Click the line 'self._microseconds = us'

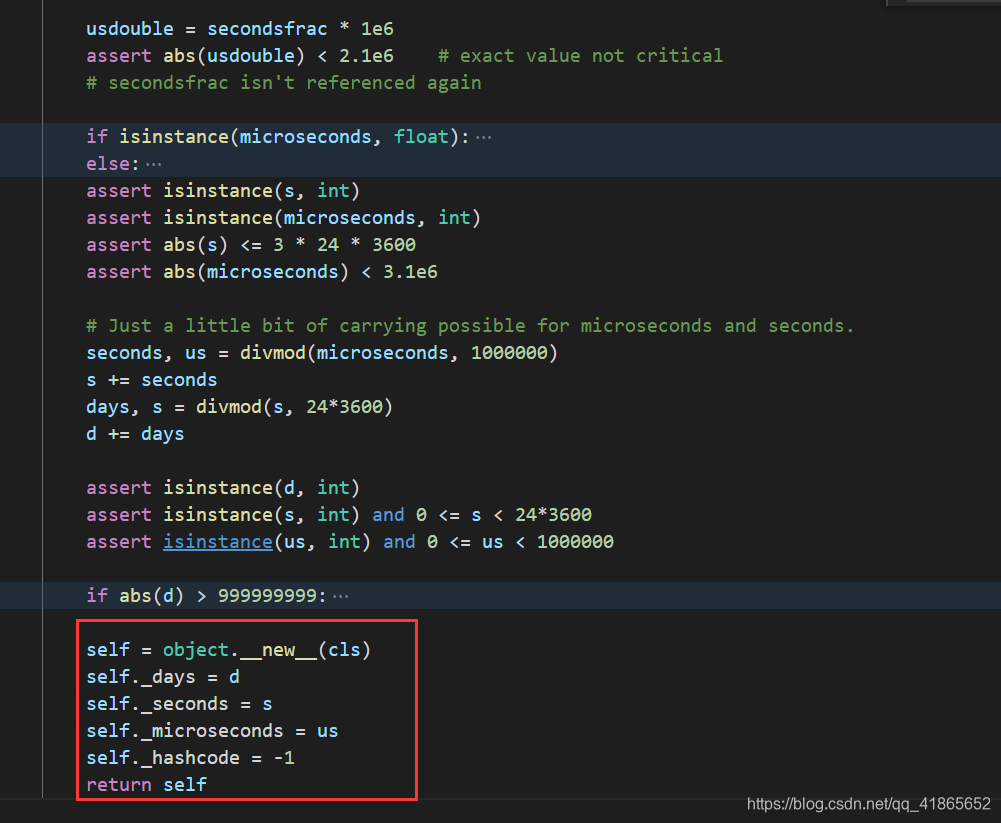[x=212, y=731]
